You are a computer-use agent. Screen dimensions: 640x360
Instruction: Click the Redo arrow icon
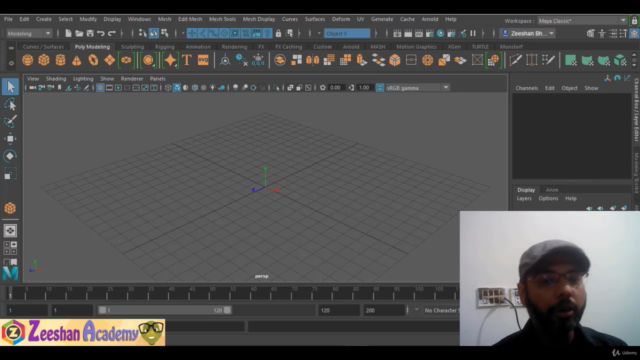pos(111,33)
